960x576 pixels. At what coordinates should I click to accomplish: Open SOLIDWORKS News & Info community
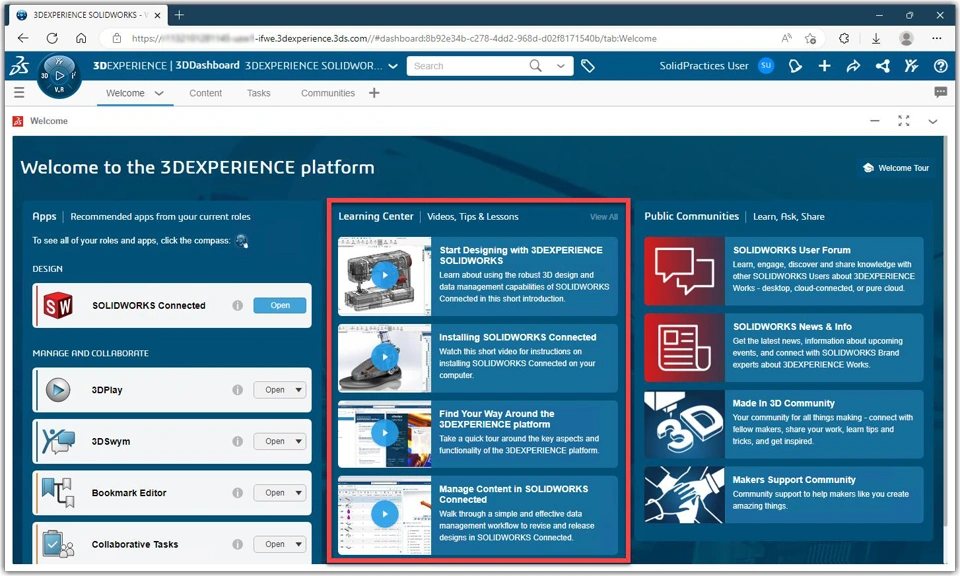[784, 348]
